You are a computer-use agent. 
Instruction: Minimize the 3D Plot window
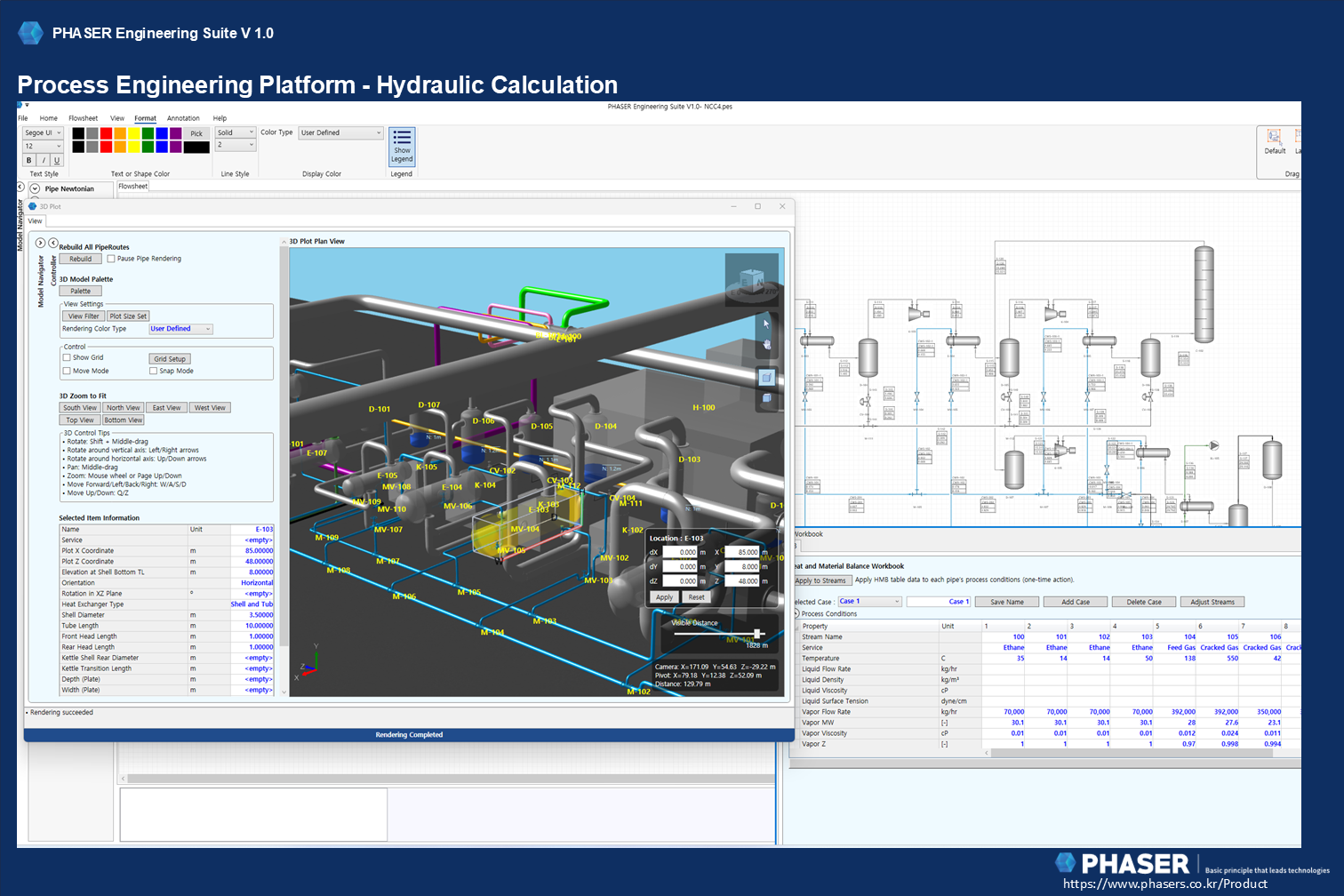point(734,206)
